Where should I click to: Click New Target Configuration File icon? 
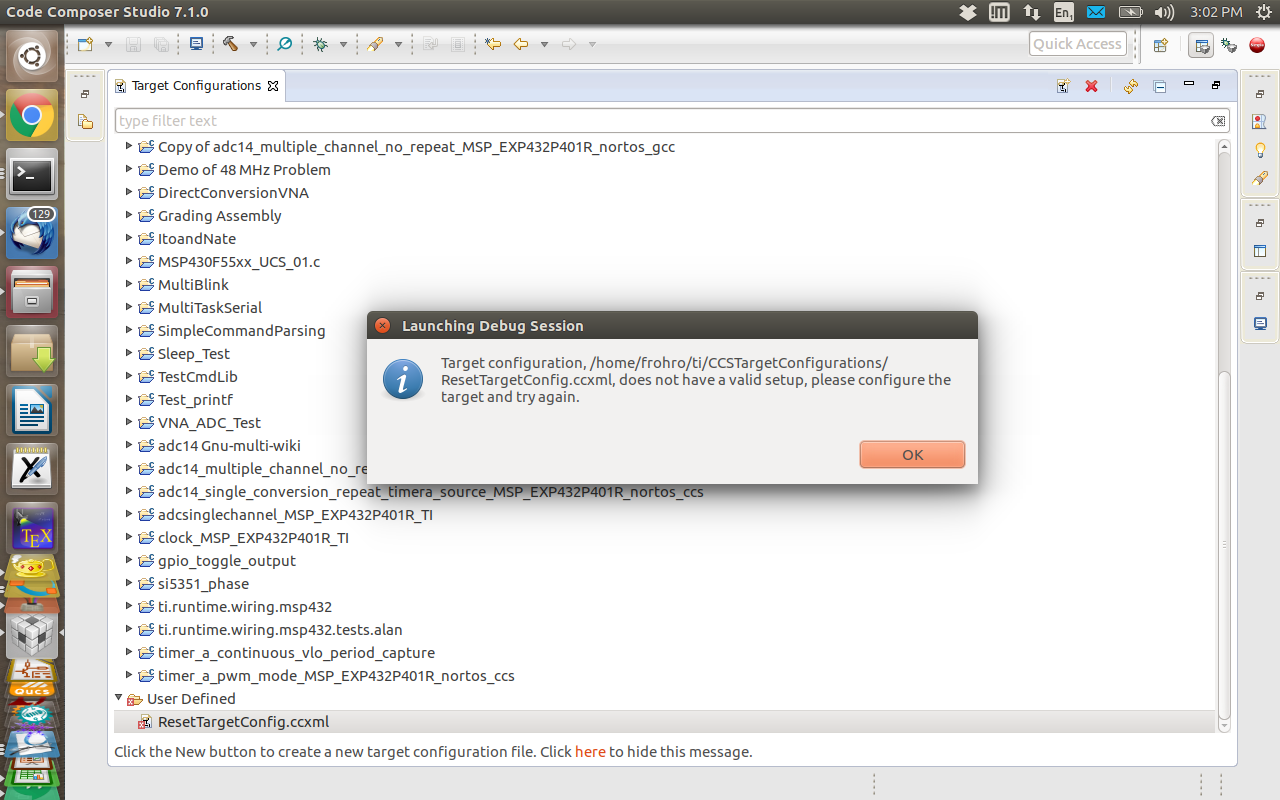tap(1063, 87)
